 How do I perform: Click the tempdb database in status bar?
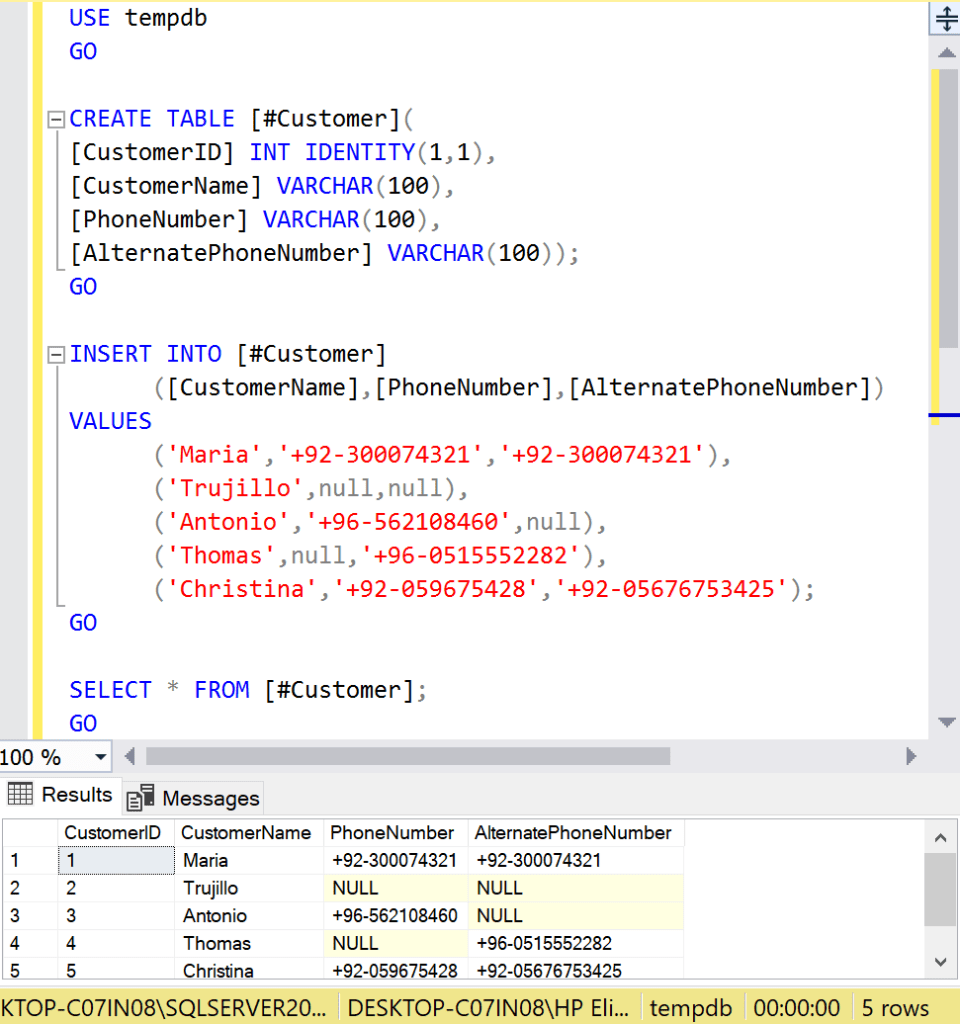[x=690, y=1008]
